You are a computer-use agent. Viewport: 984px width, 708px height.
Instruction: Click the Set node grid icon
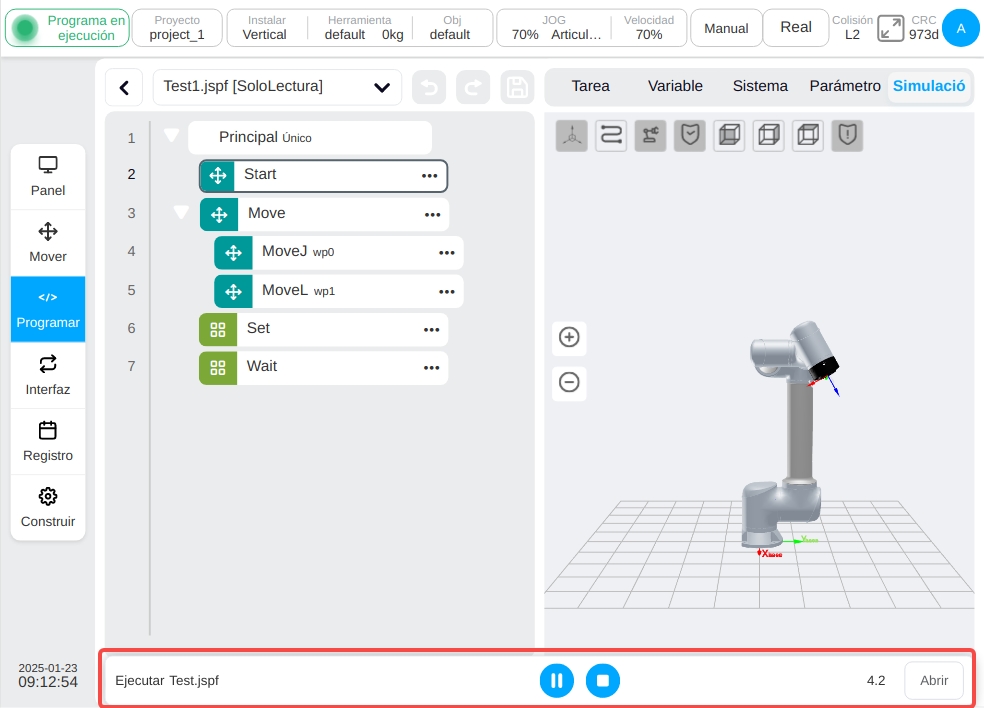(x=218, y=330)
